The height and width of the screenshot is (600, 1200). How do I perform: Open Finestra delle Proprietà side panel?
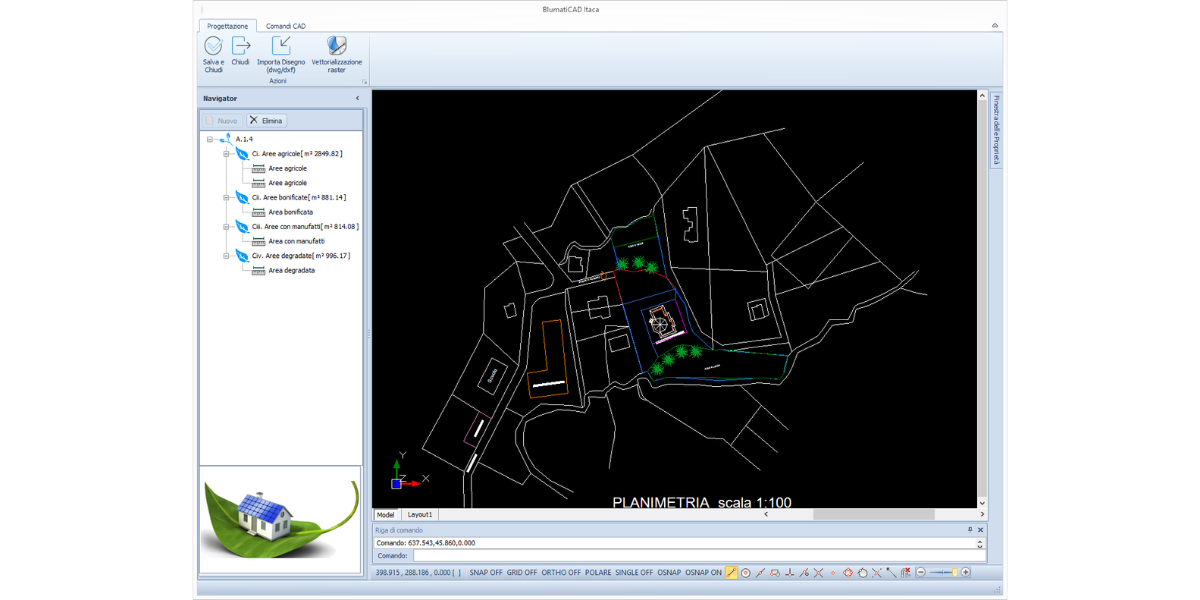pyautogui.click(x=995, y=130)
